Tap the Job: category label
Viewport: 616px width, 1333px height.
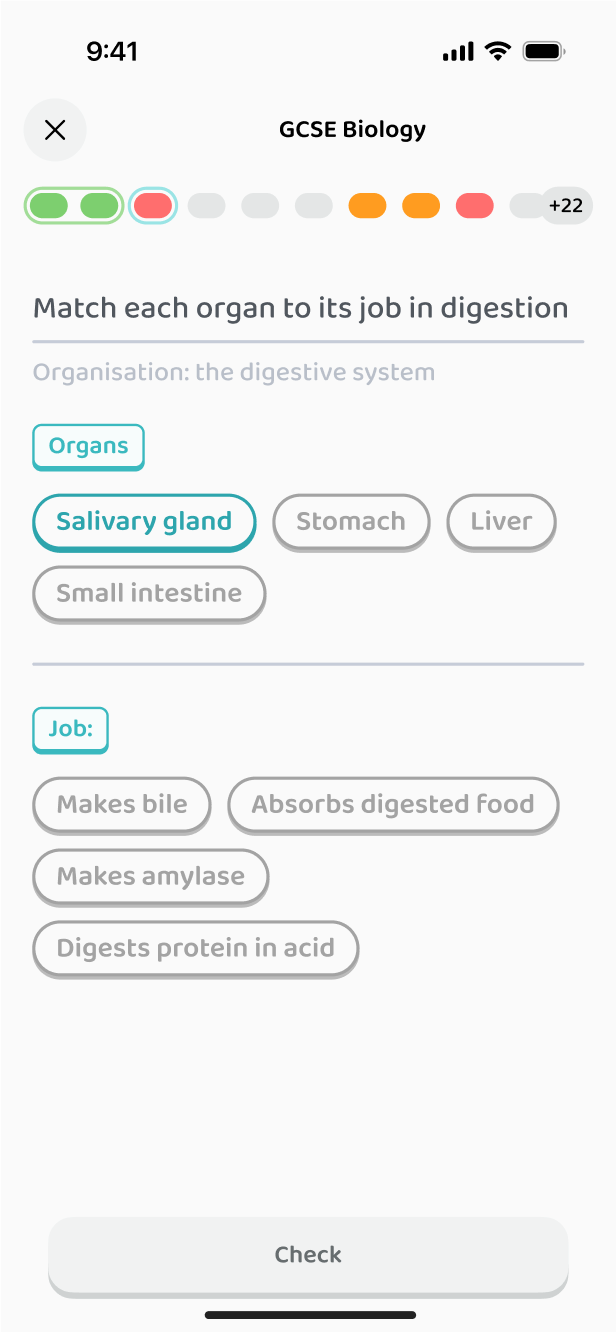click(71, 730)
